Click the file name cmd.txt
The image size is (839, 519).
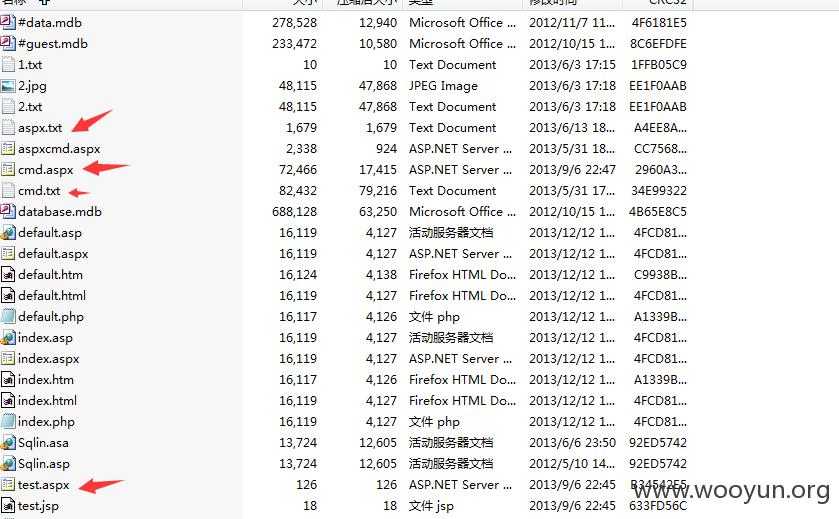pyautogui.click(x=39, y=190)
